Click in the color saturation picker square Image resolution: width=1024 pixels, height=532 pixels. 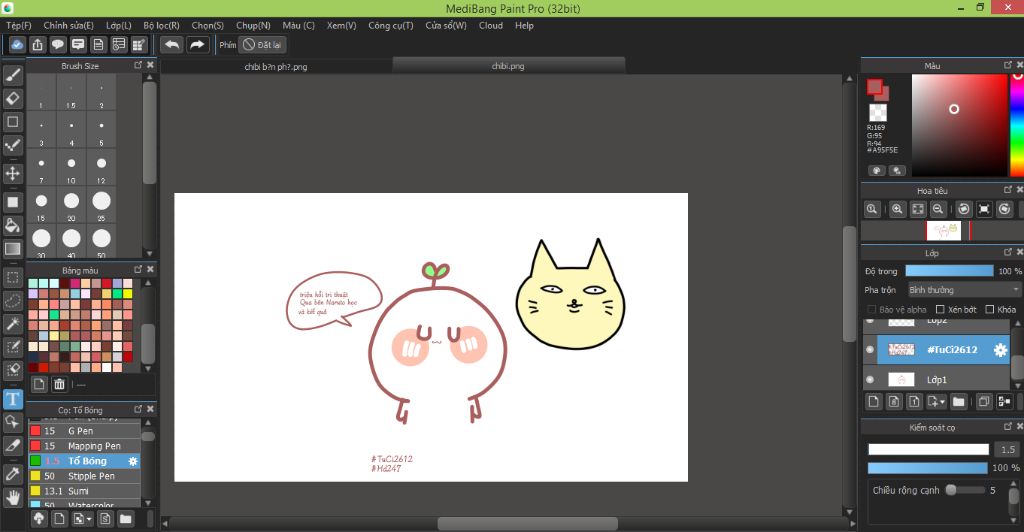tap(959, 125)
